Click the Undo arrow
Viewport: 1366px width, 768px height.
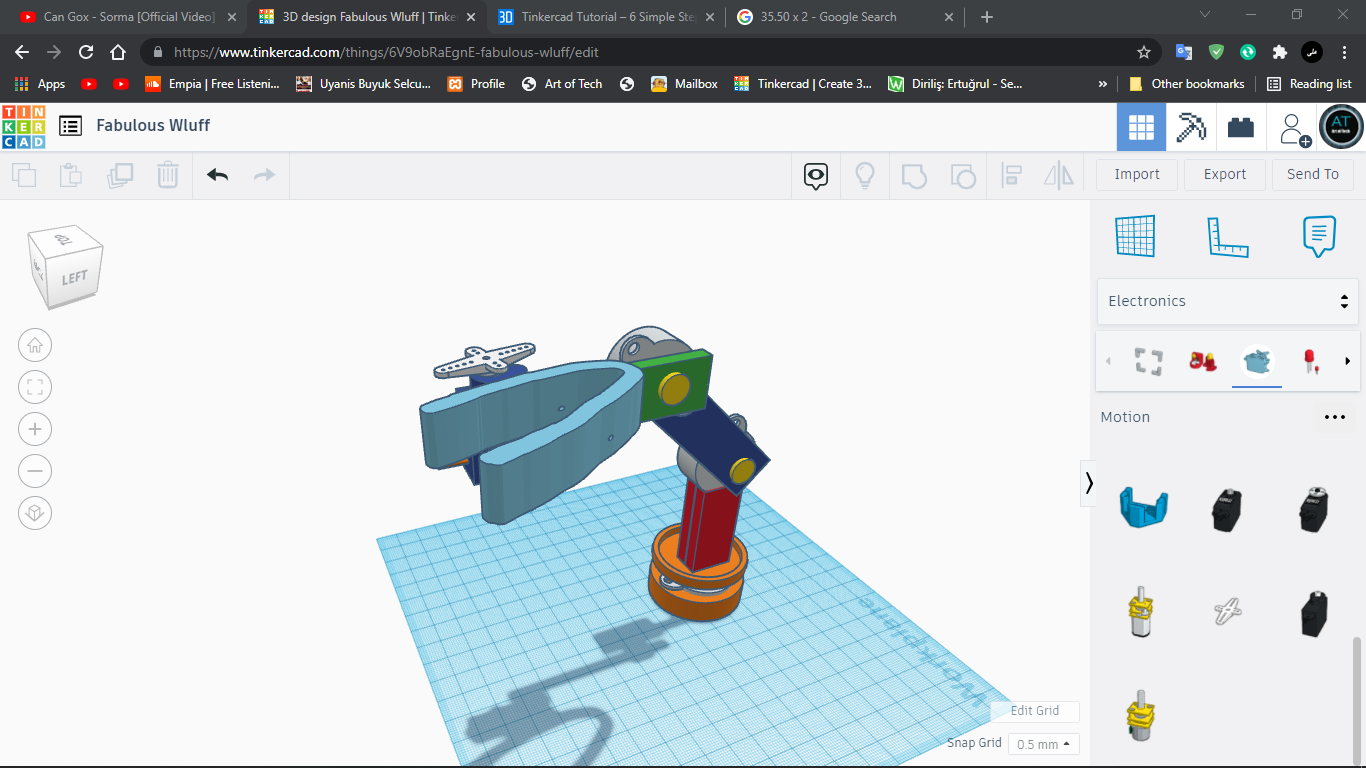pos(216,174)
